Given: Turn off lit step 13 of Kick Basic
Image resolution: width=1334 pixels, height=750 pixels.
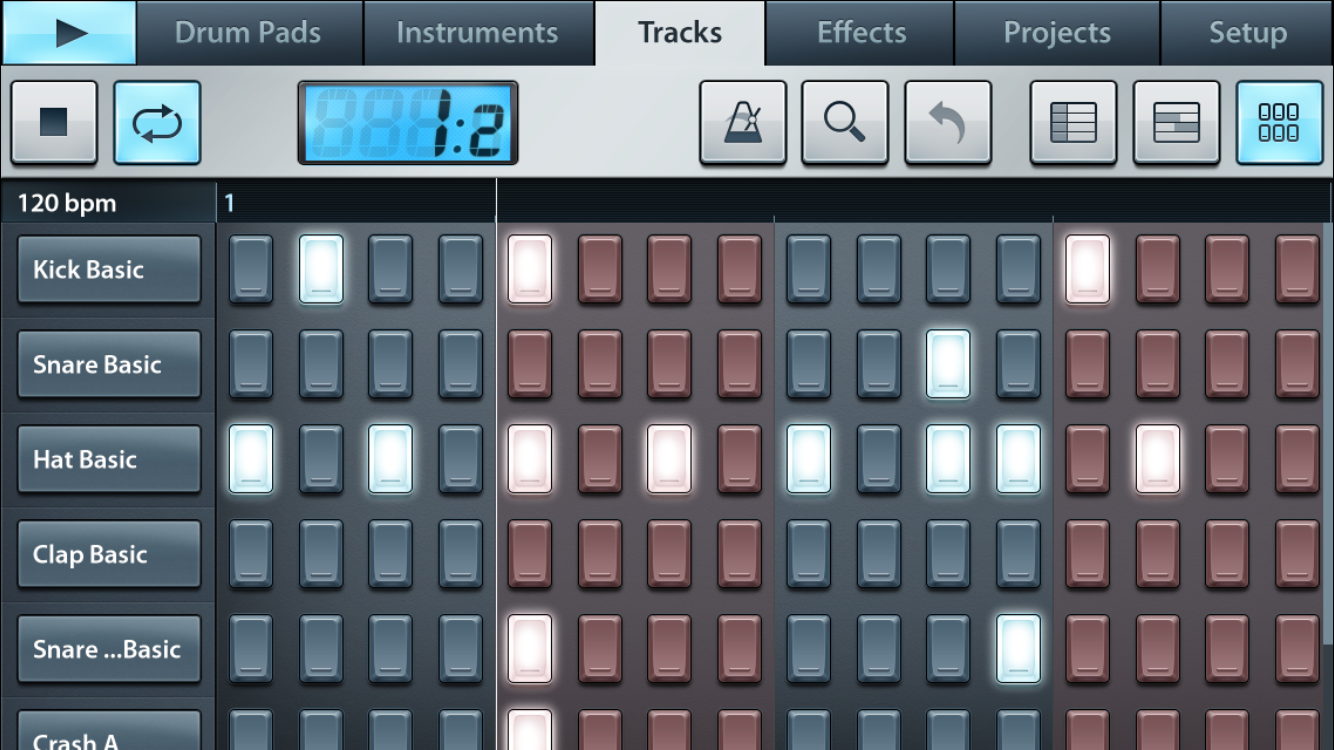Looking at the screenshot, I should (1088, 269).
